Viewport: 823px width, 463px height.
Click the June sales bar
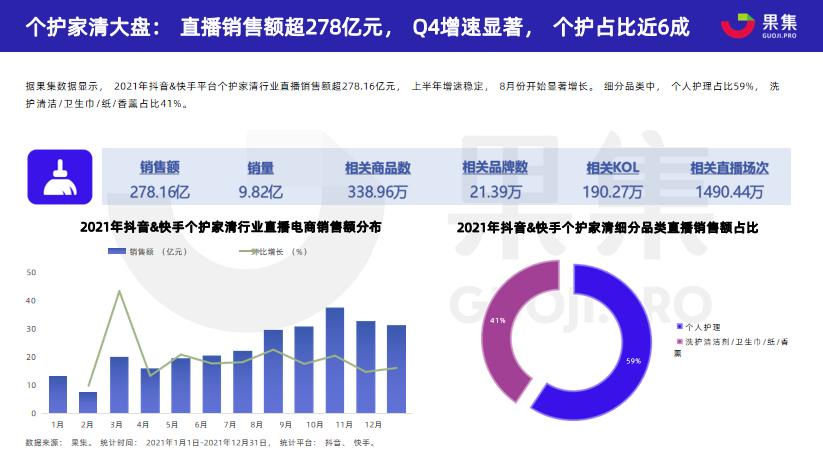212,384
